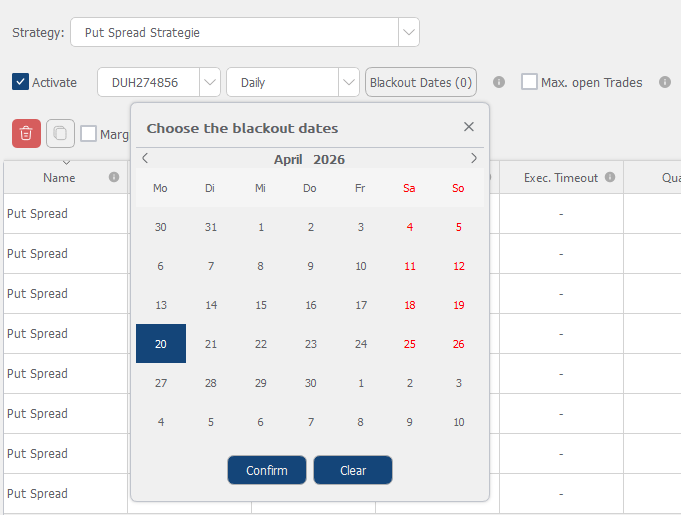Open the Daily frequency dropdown
Viewport: 681px width, 515px height.
tap(348, 82)
